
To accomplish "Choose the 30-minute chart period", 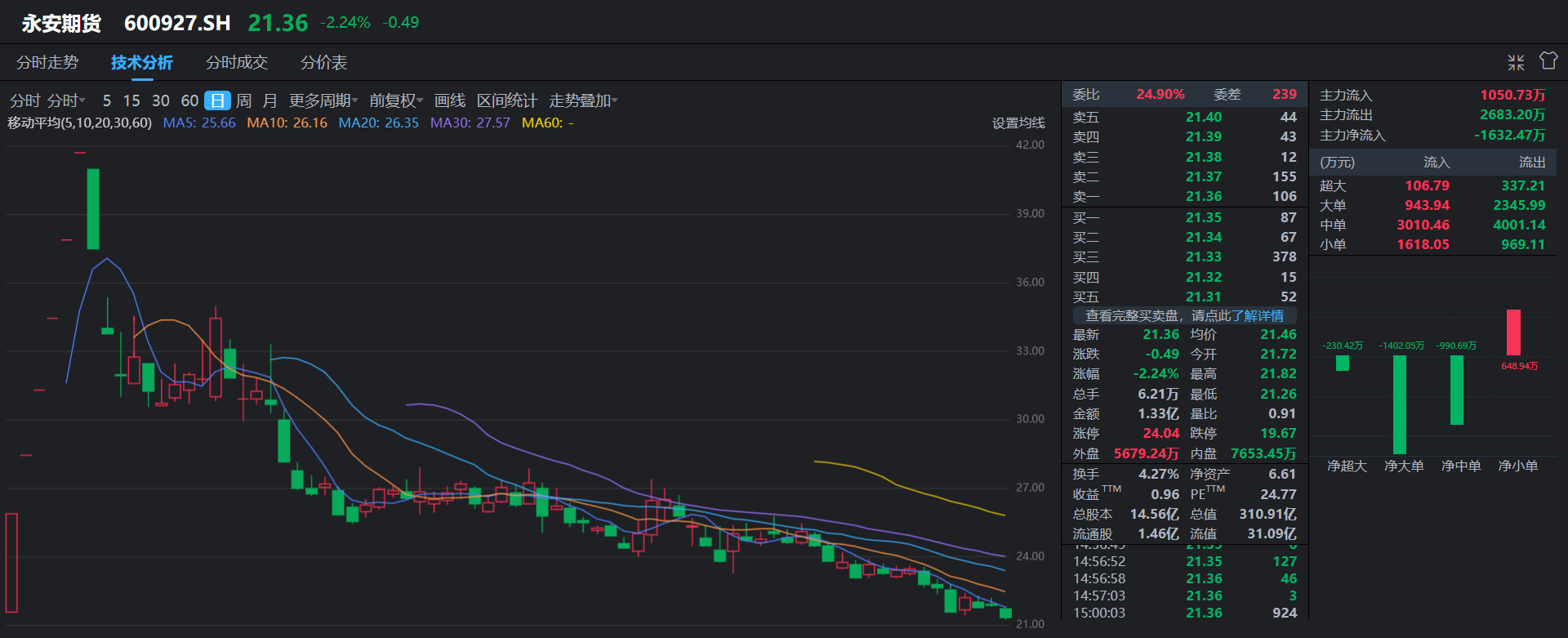I will click(161, 100).
